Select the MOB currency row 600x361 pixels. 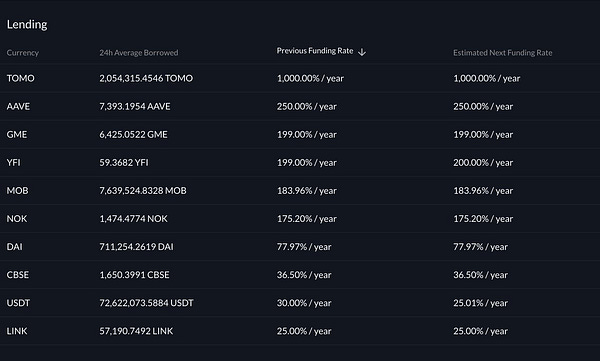click(300, 190)
